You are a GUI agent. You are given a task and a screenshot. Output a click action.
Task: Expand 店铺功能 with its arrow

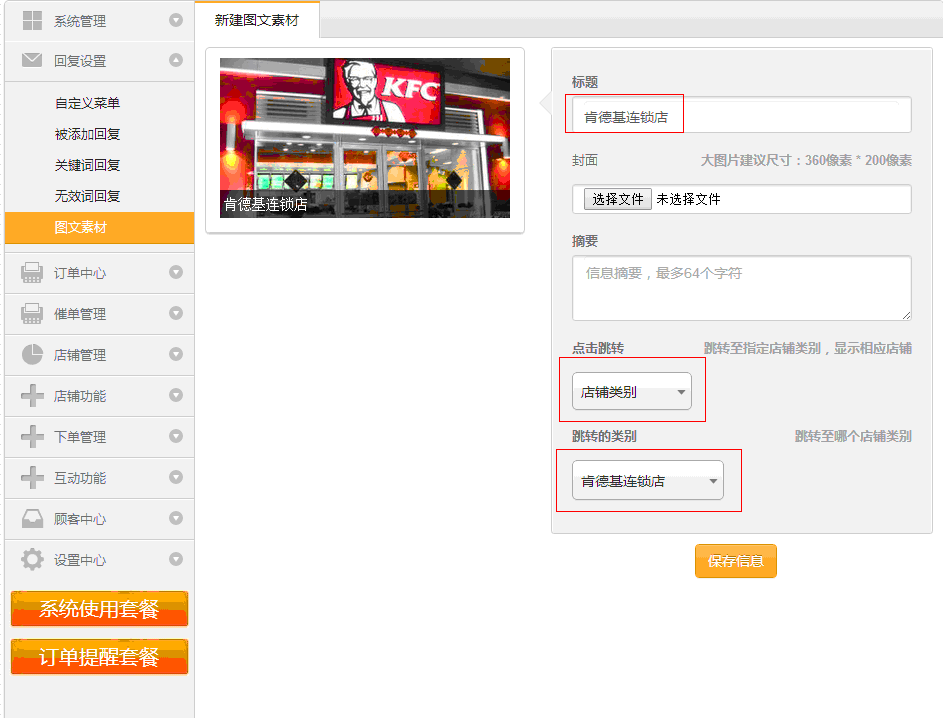pos(176,395)
